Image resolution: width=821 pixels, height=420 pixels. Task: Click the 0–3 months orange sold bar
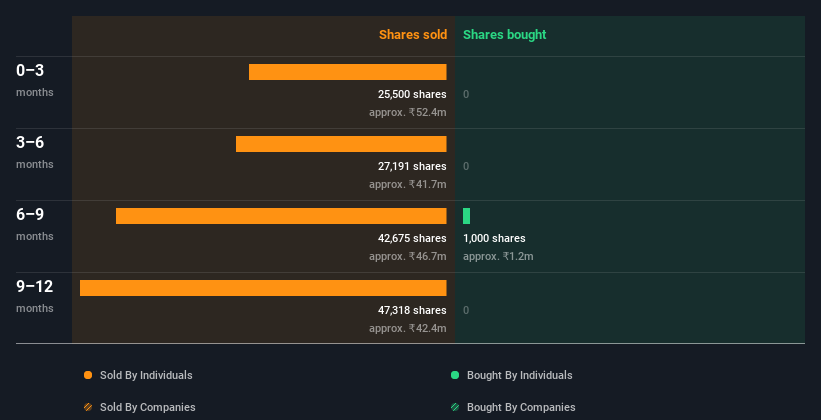[348, 72]
